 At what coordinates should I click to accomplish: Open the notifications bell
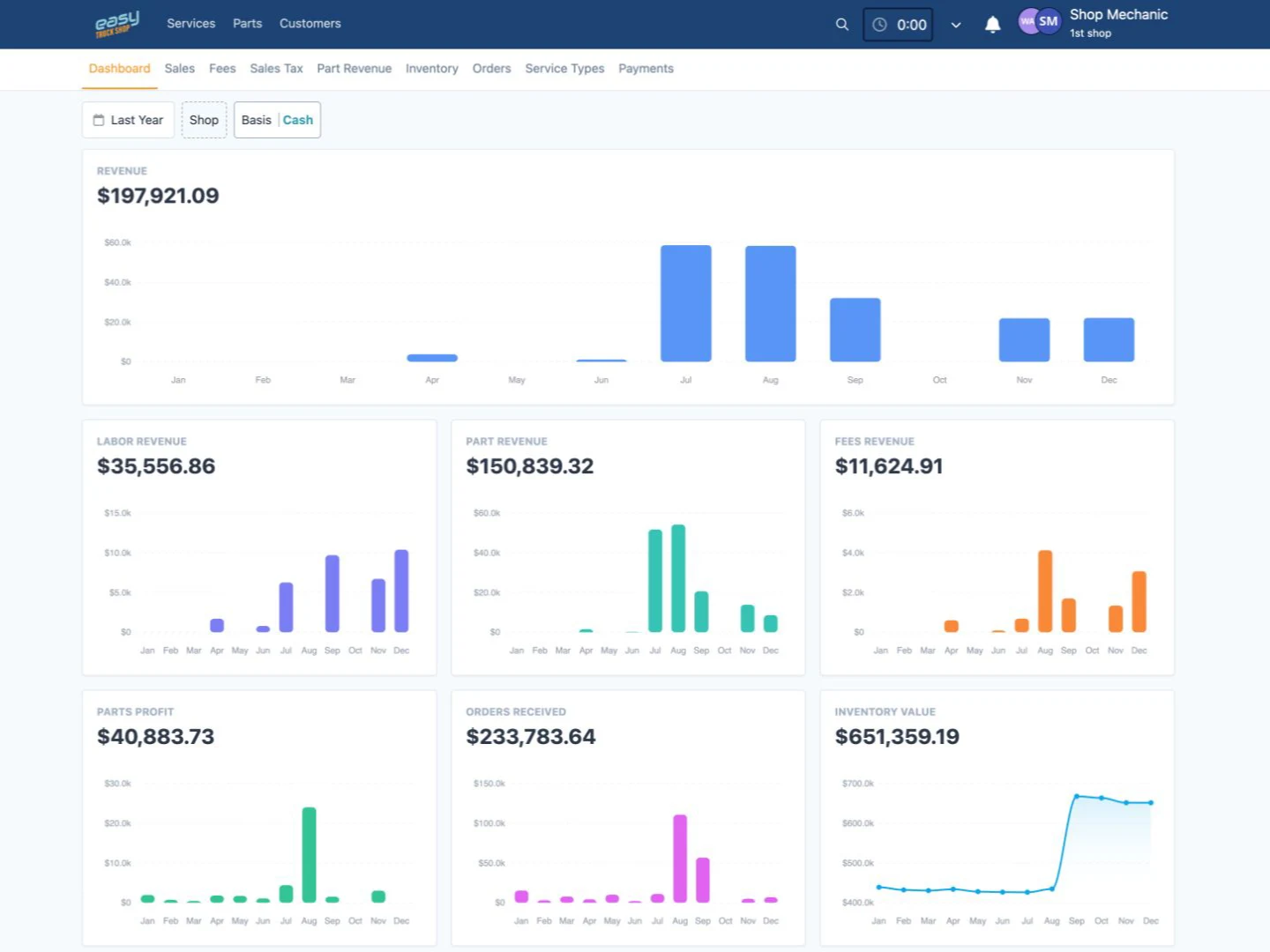click(992, 25)
